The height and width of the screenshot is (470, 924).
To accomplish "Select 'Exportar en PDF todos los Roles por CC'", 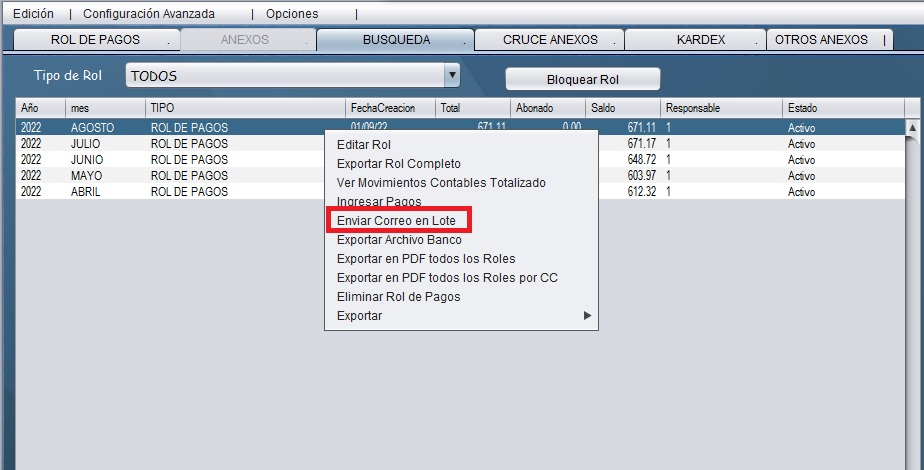I will pos(447,278).
